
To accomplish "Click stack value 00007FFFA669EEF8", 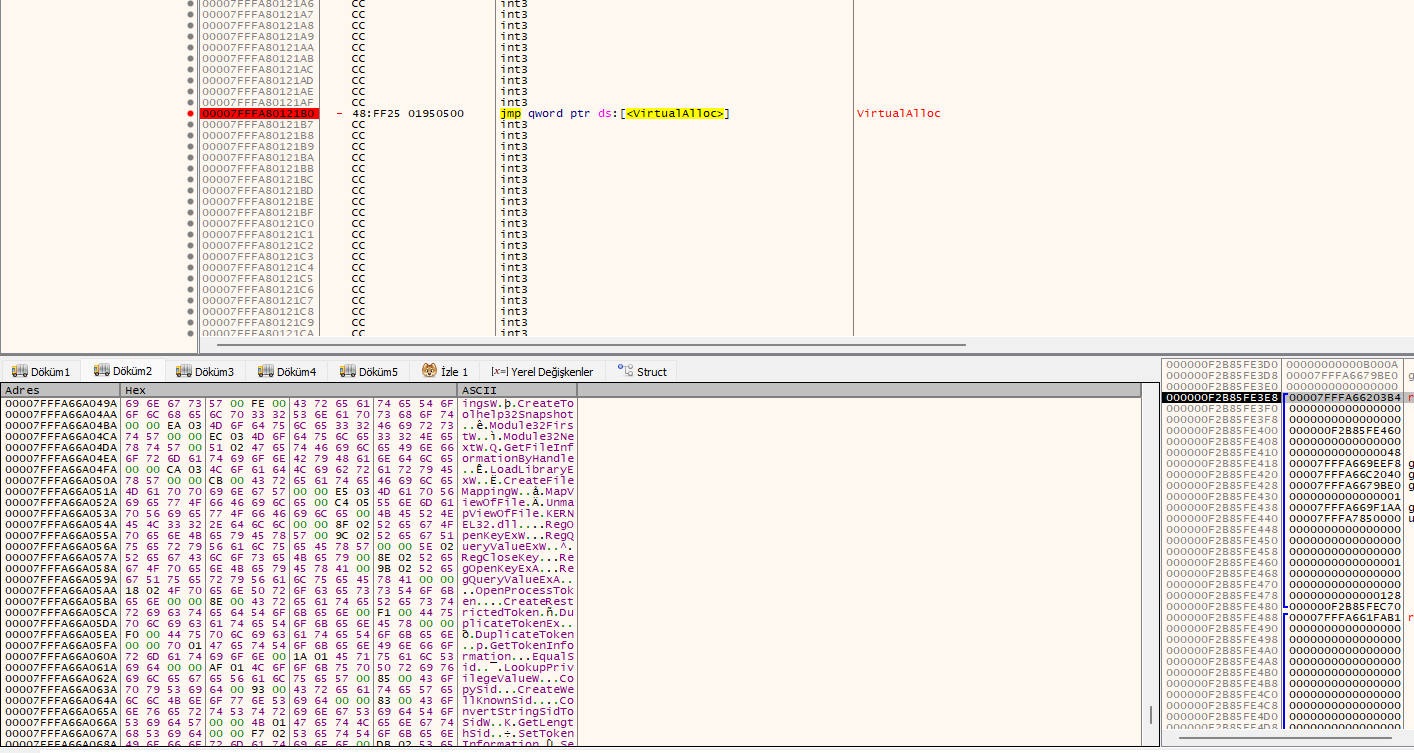I will pyautogui.click(x=1344, y=464).
